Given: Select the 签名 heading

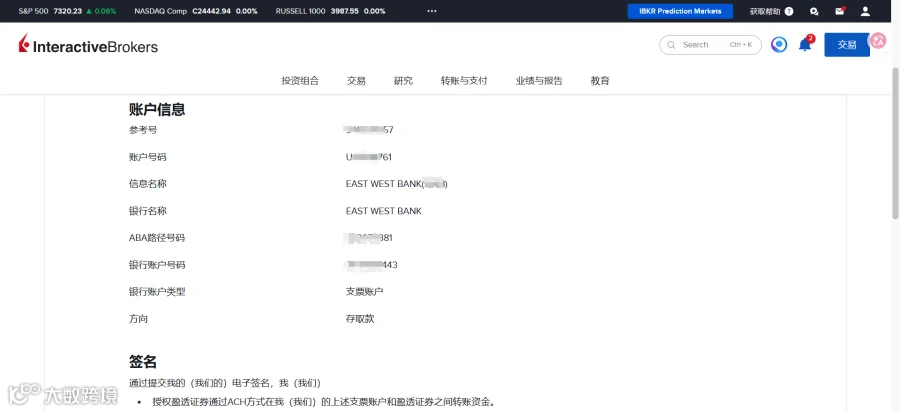Looking at the screenshot, I should click(143, 362).
